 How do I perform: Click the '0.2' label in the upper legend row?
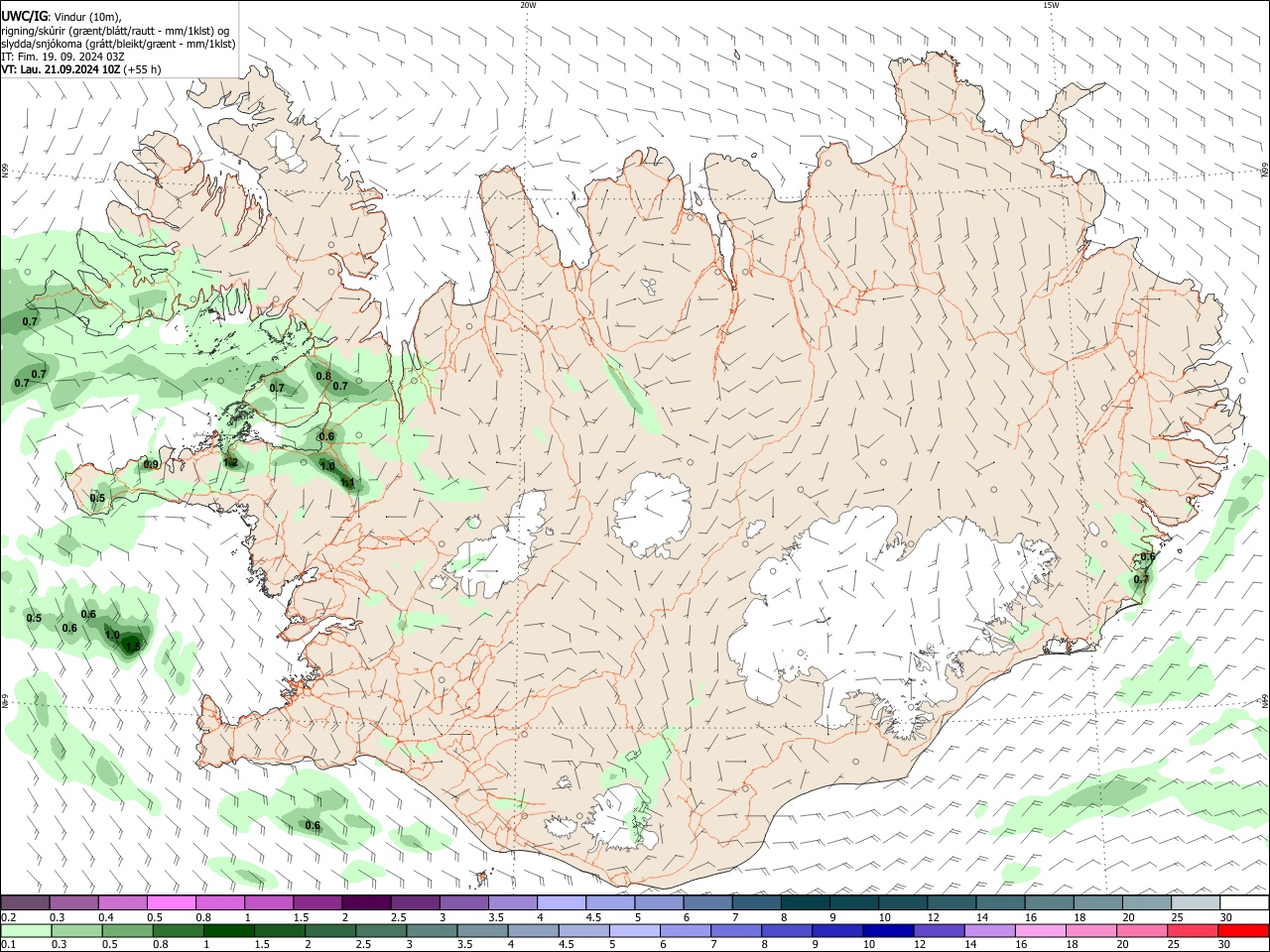pyautogui.click(x=8, y=917)
